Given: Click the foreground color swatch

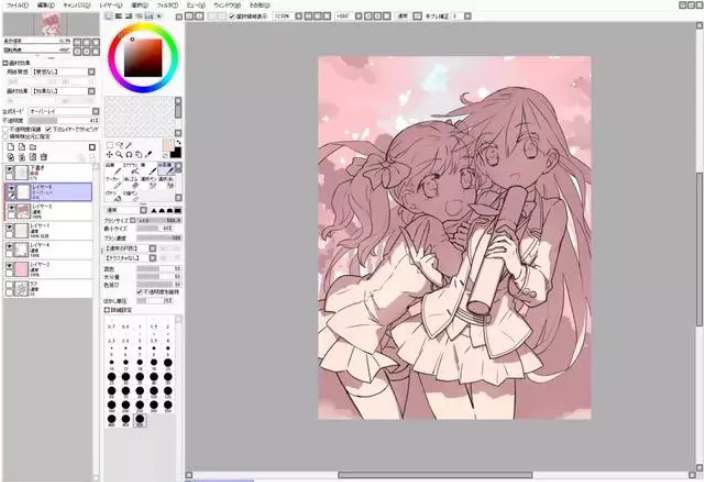Looking at the screenshot, I should point(168,146).
